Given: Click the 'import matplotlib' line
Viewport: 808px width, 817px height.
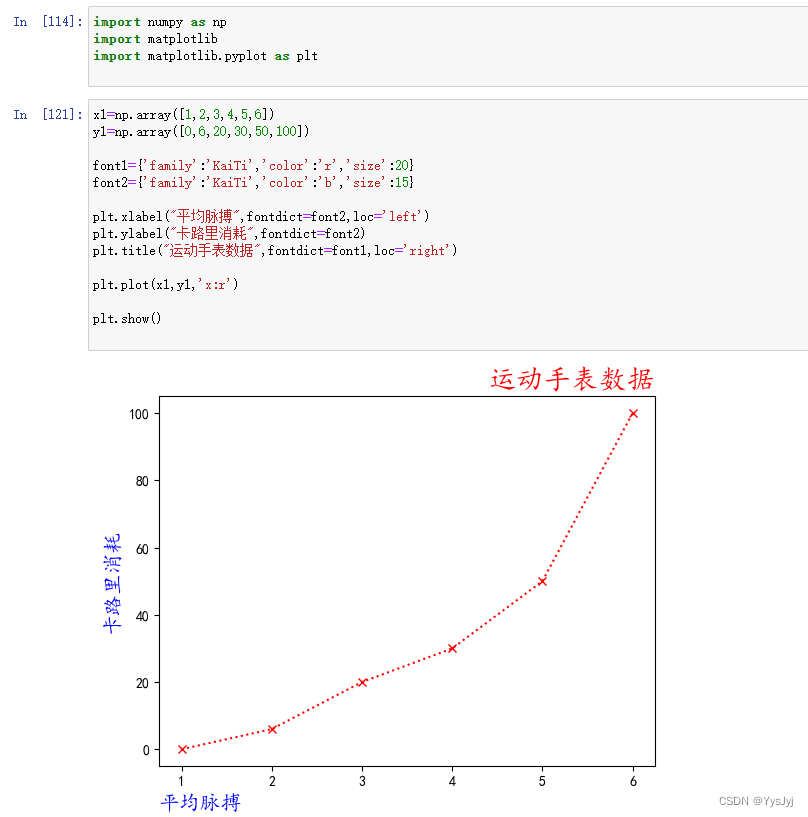Looking at the screenshot, I should point(155,39).
